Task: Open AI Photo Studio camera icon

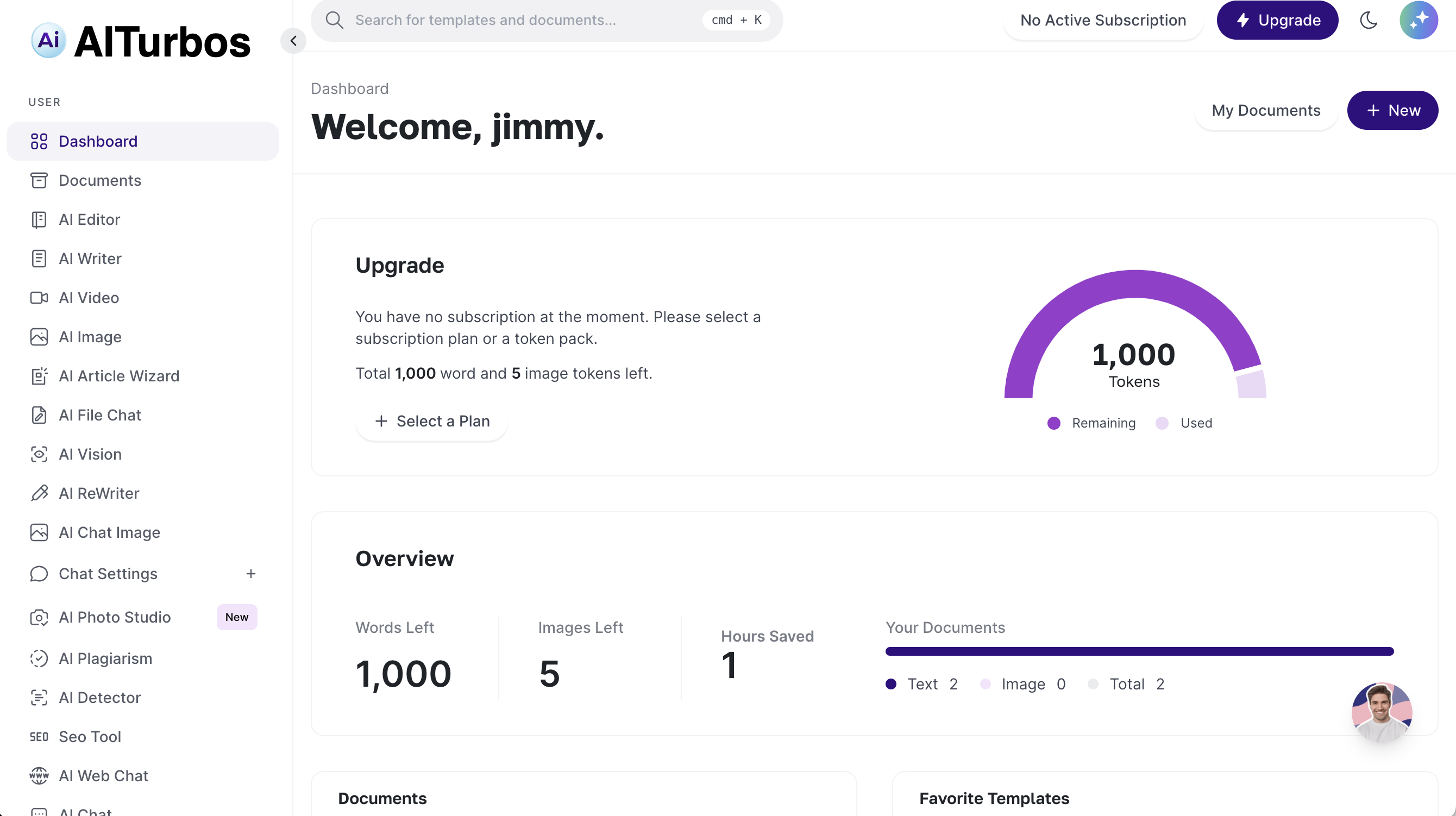Action: tap(39, 617)
